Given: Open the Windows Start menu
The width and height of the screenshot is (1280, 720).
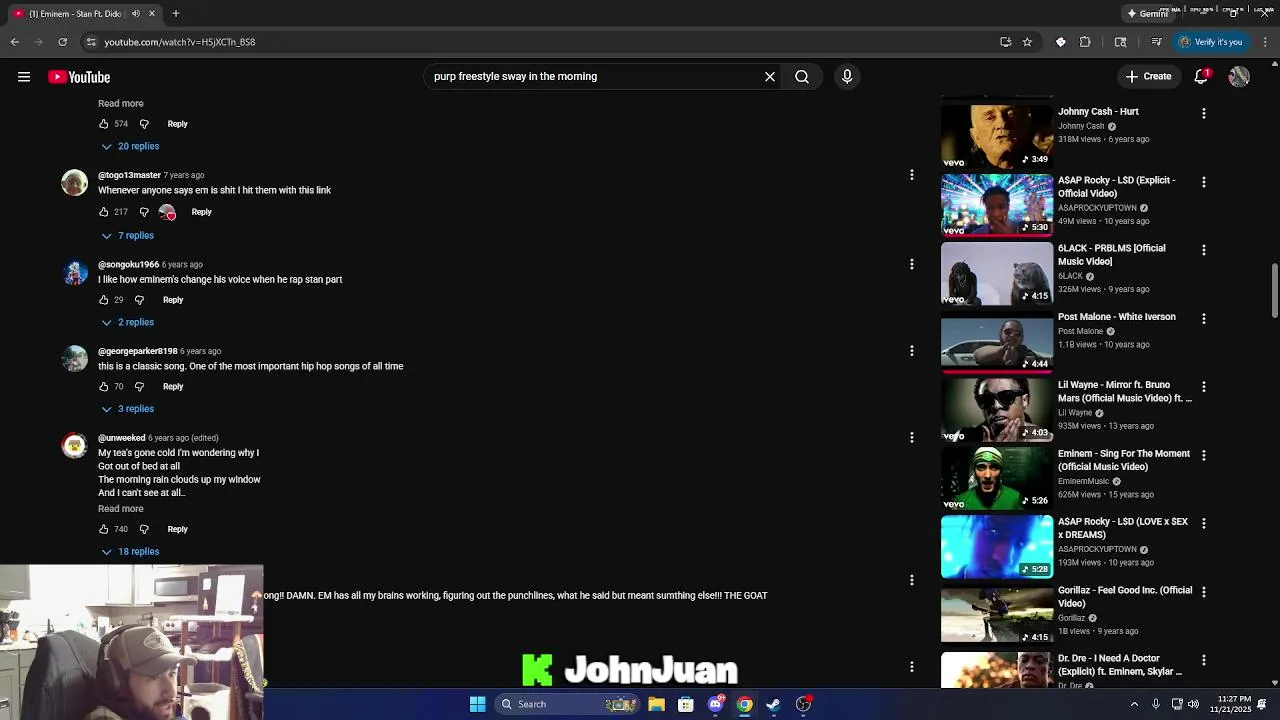Looking at the screenshot, I should coord(478,704).
